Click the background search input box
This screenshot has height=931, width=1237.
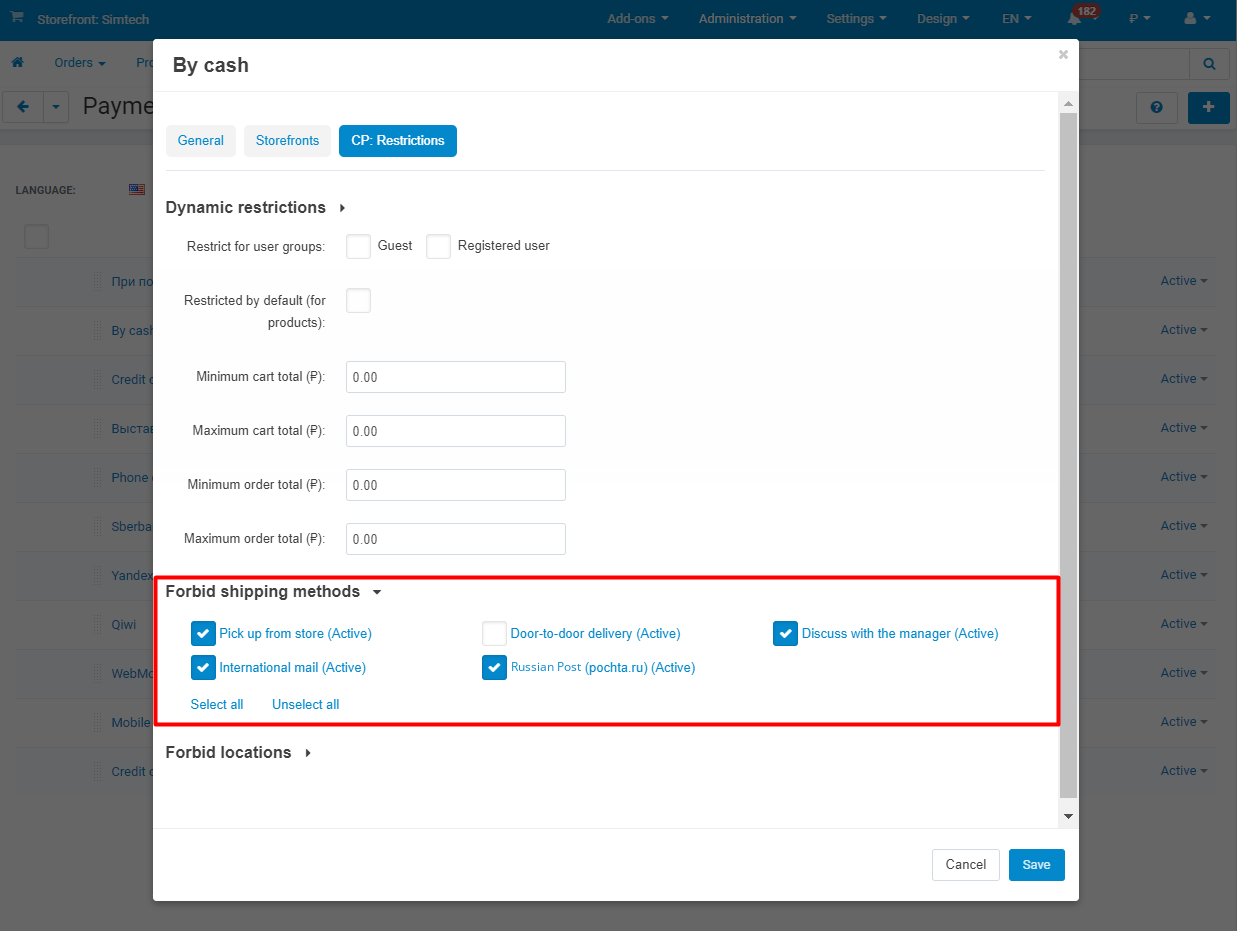coord(1134,64)
